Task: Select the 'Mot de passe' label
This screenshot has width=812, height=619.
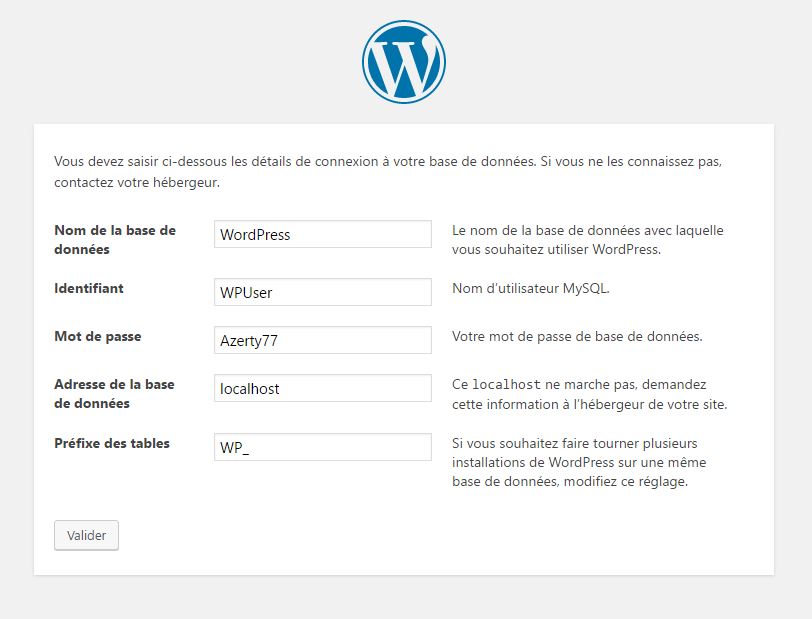Action: 97,336
